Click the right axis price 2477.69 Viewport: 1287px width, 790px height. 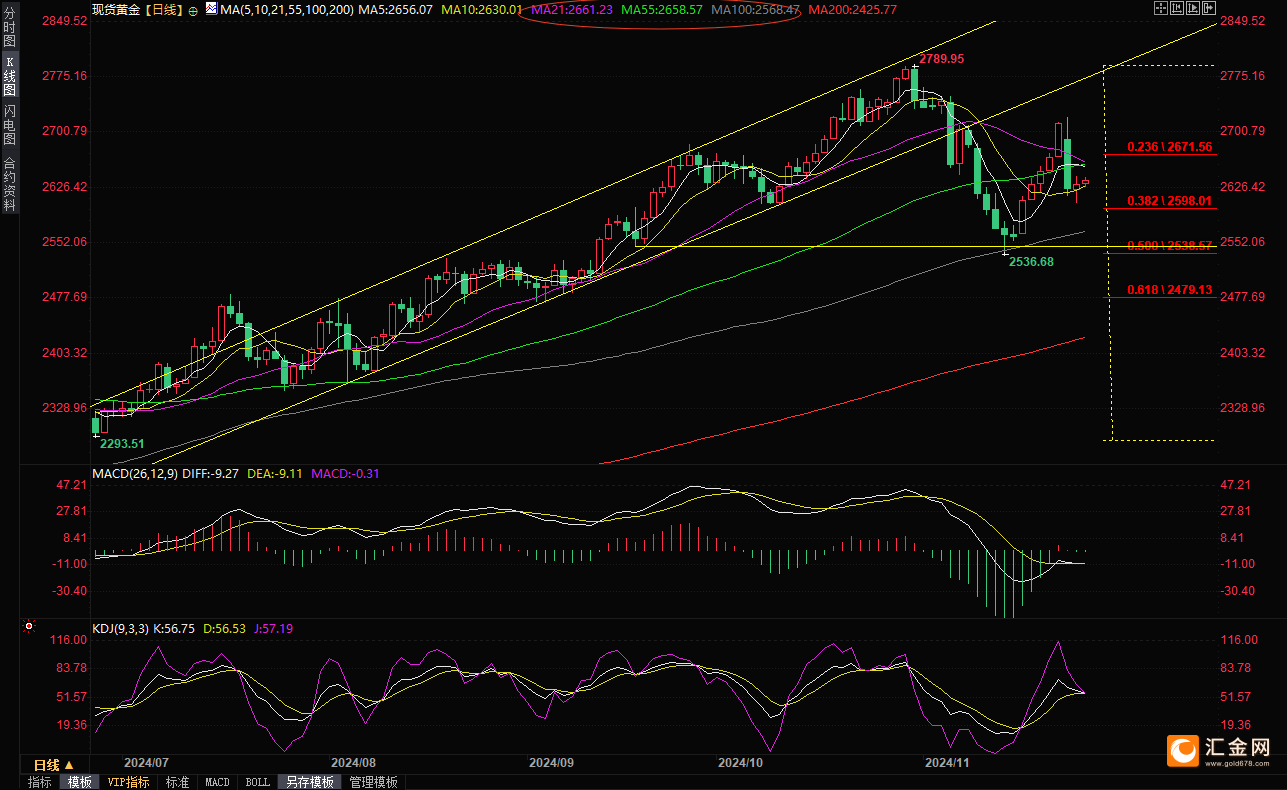1243,297
